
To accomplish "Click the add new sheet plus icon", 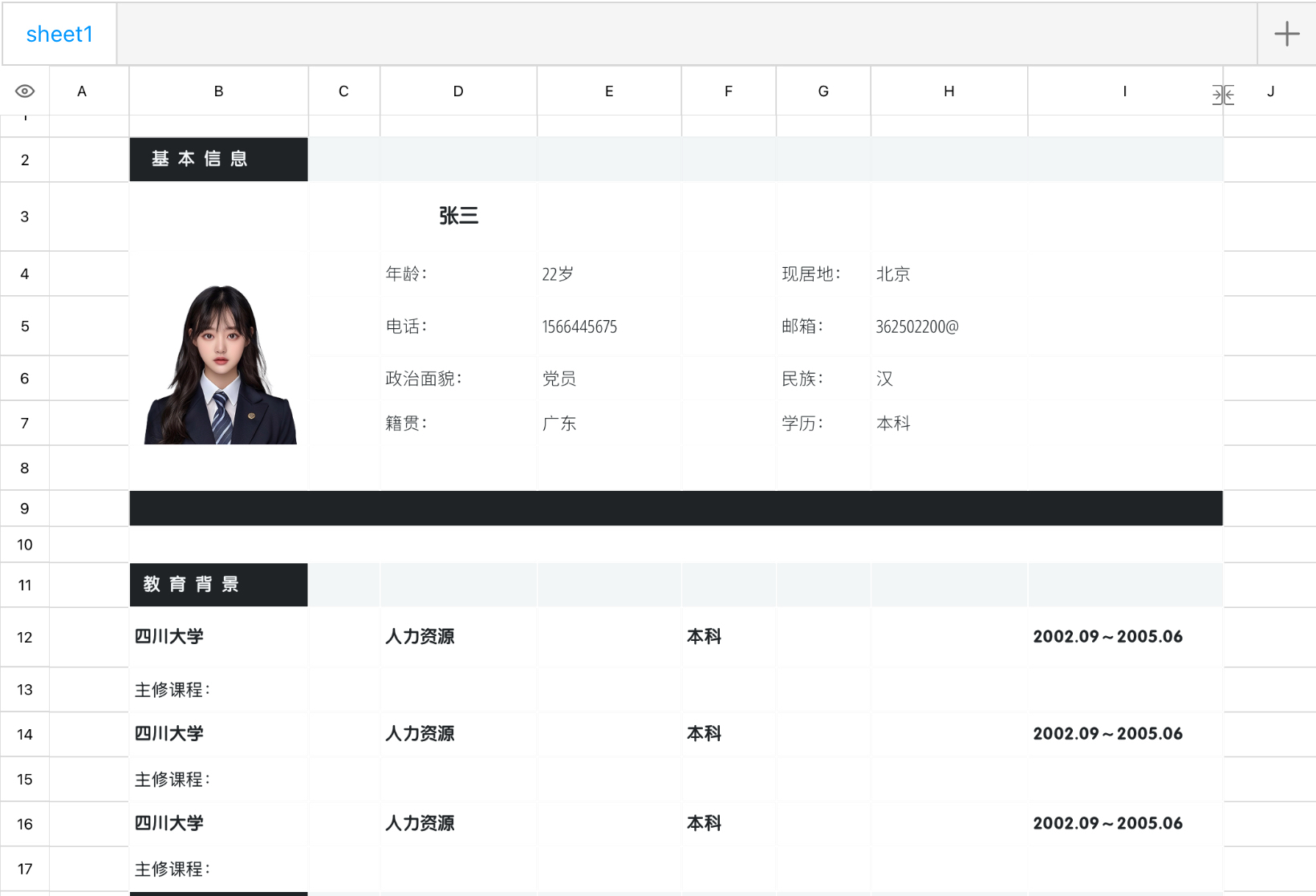I will click(x=1286, y=34).
